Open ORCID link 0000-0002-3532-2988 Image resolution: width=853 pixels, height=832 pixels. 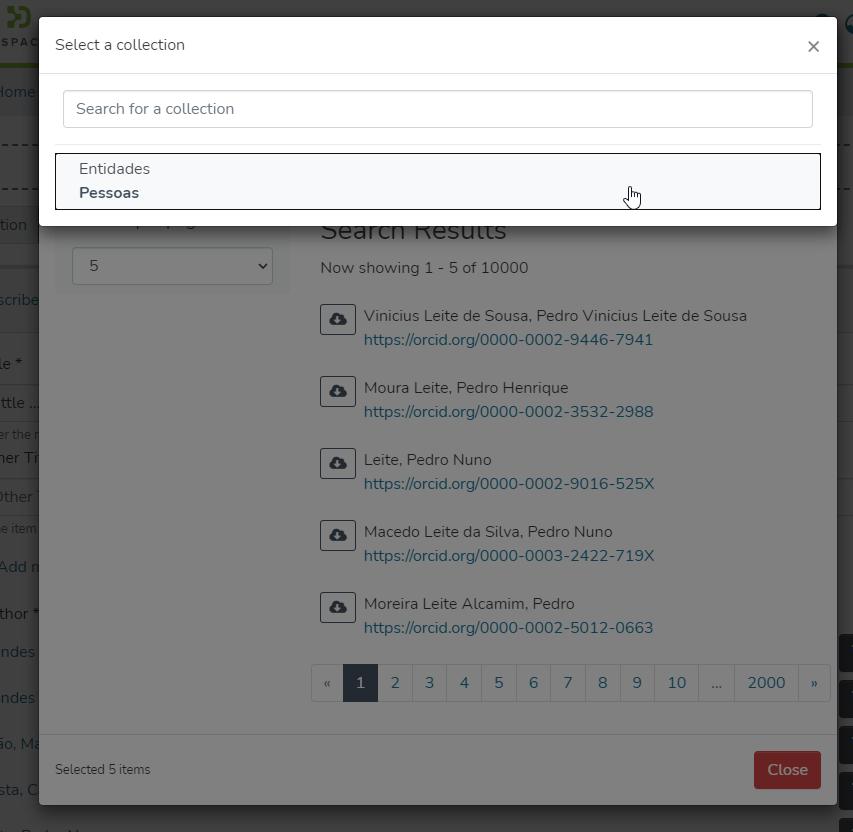coord(508,412)
